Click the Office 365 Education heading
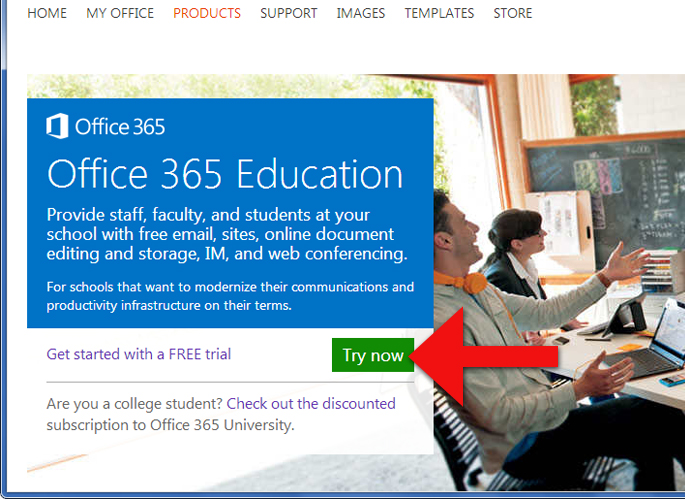Screen dimensions: 685x499 225,175
